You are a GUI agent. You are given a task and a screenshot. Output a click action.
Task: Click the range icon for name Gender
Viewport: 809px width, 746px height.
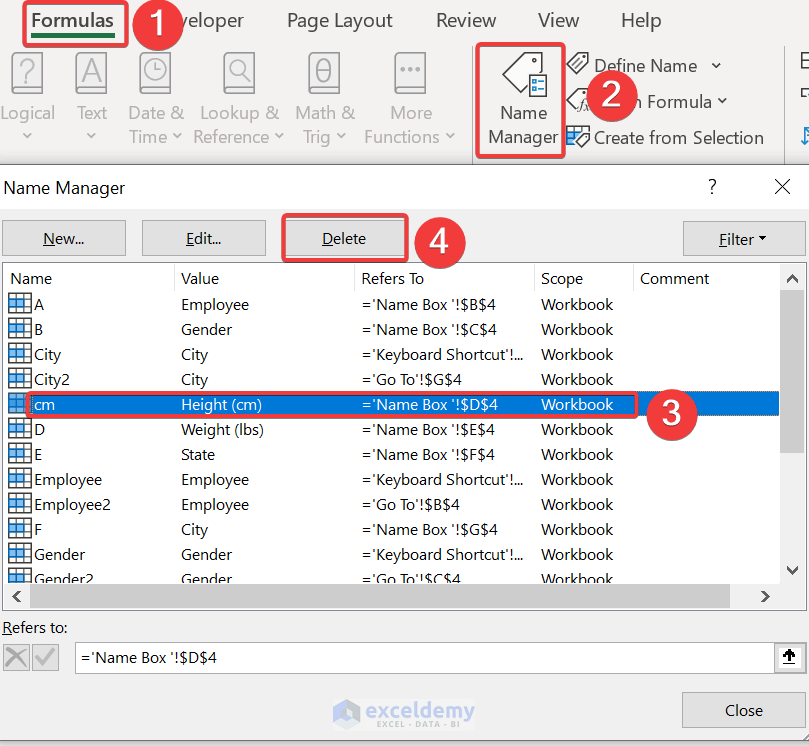click(x=20, y=553)
